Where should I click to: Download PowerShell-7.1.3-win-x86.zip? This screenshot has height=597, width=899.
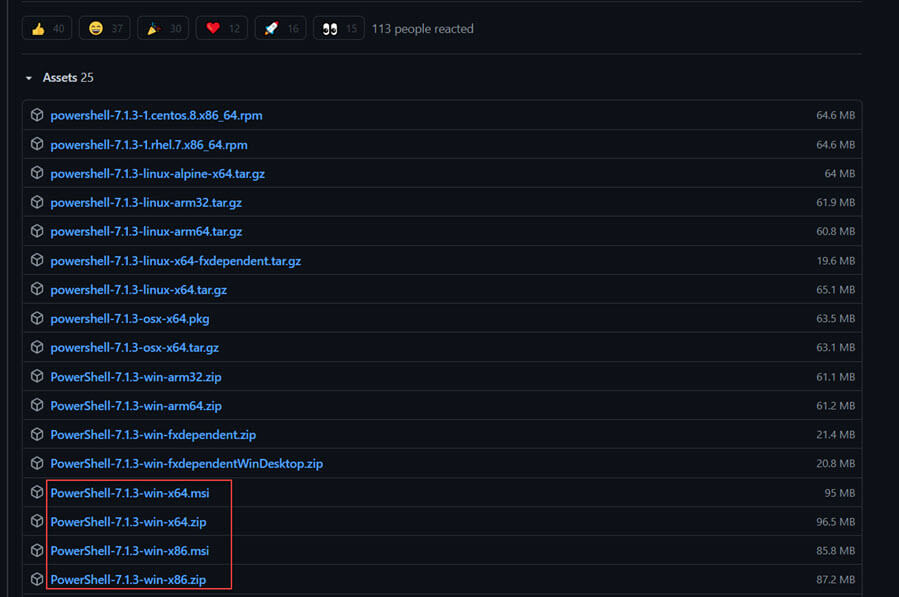tap(128, 580)
